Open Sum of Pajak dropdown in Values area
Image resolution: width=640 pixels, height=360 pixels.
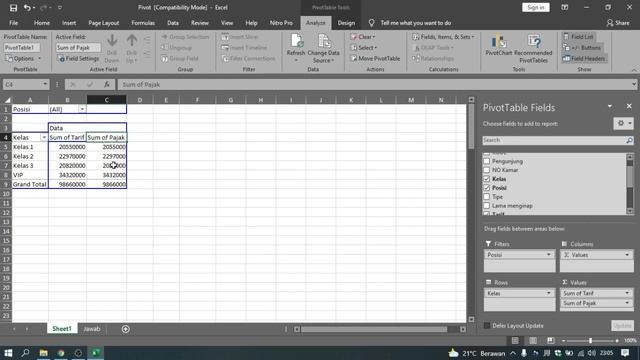(627, 303)
